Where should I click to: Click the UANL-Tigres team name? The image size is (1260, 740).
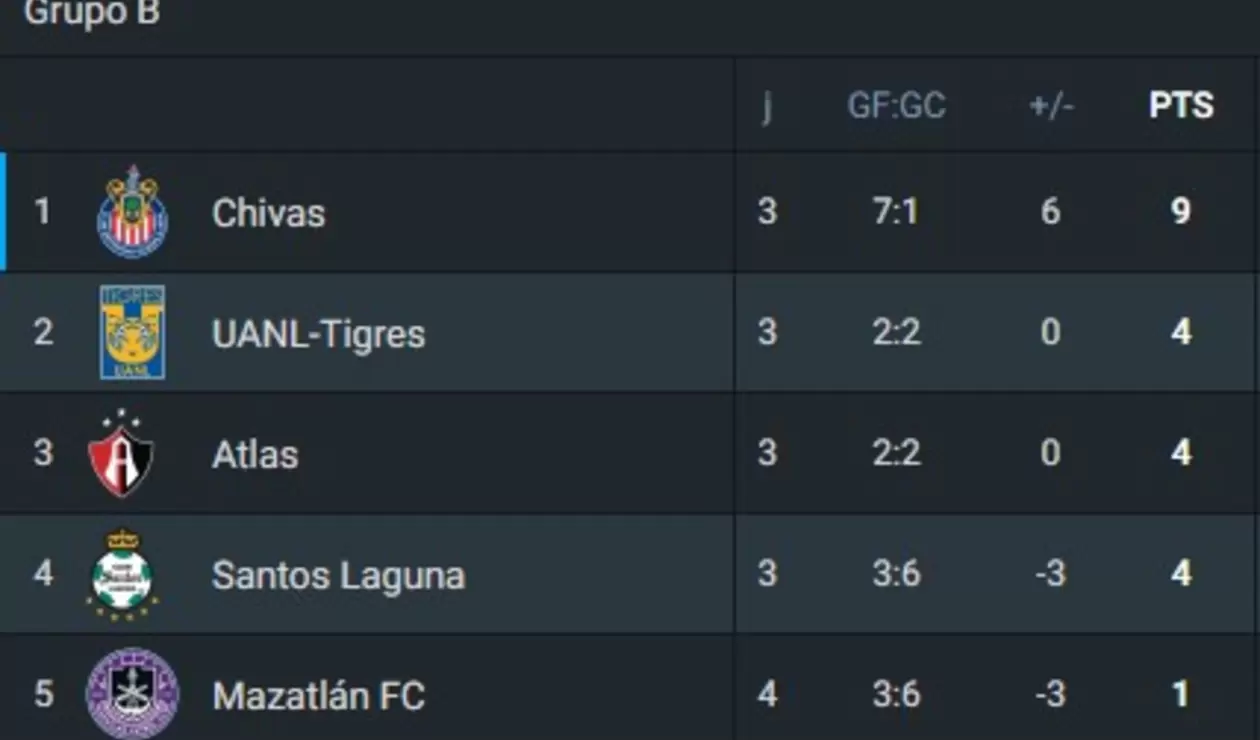[317, 332]
